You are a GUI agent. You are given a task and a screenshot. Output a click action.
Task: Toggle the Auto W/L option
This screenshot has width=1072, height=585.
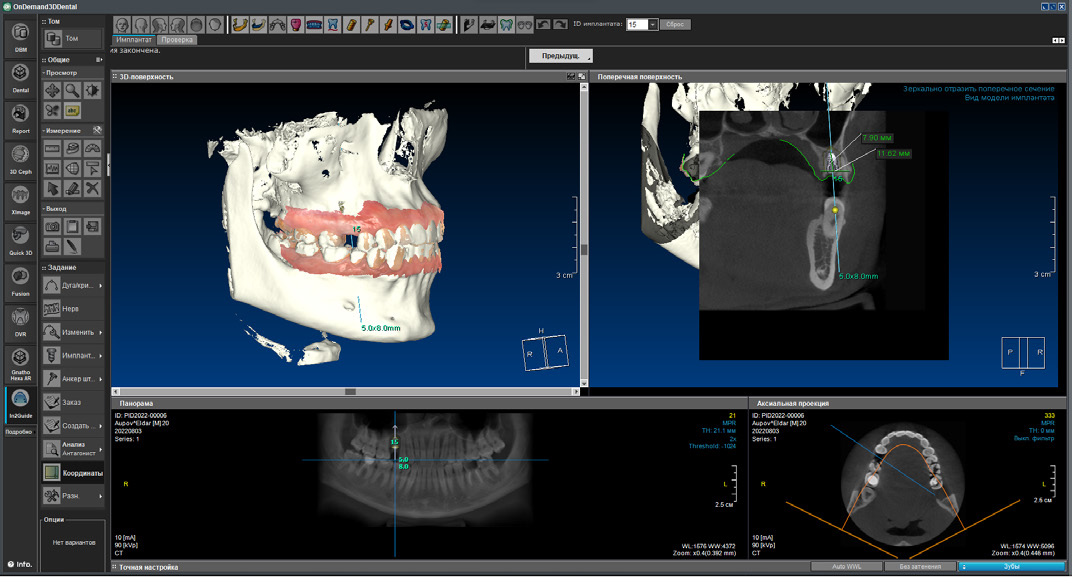[x=846, y=566]
